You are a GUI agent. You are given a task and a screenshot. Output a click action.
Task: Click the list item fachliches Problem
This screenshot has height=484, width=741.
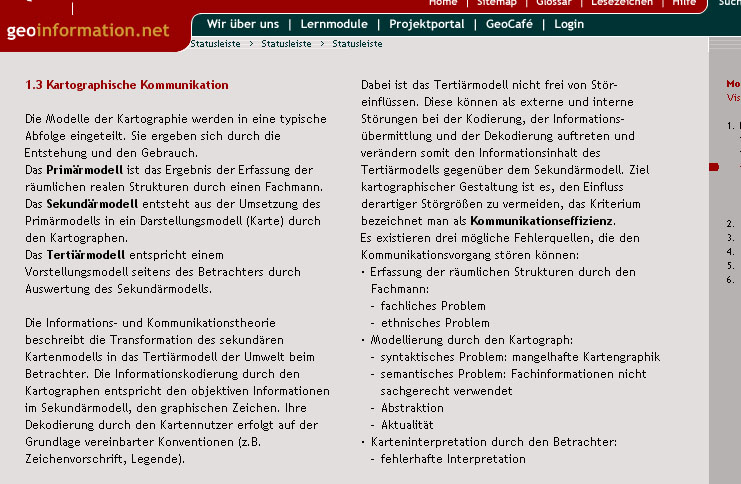pyautogui.click(x=433, y=306)
